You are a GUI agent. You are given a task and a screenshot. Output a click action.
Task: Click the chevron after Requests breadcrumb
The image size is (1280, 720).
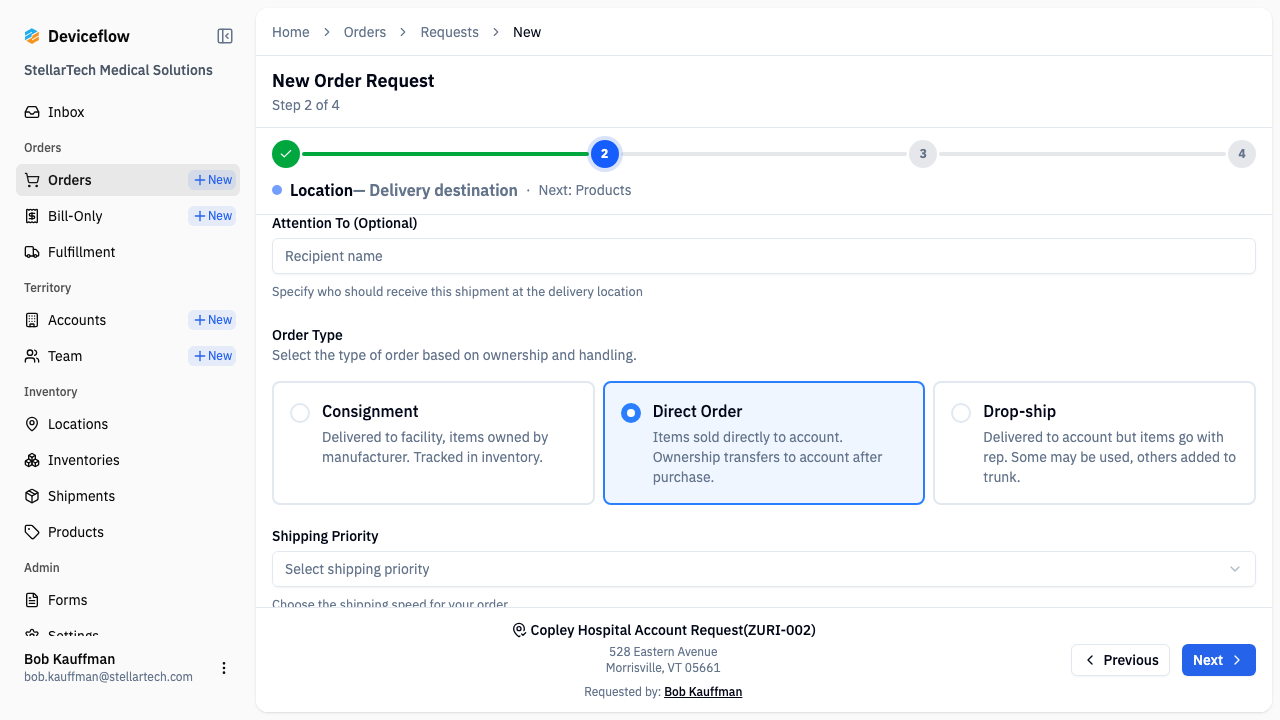[x=496, y=32]
